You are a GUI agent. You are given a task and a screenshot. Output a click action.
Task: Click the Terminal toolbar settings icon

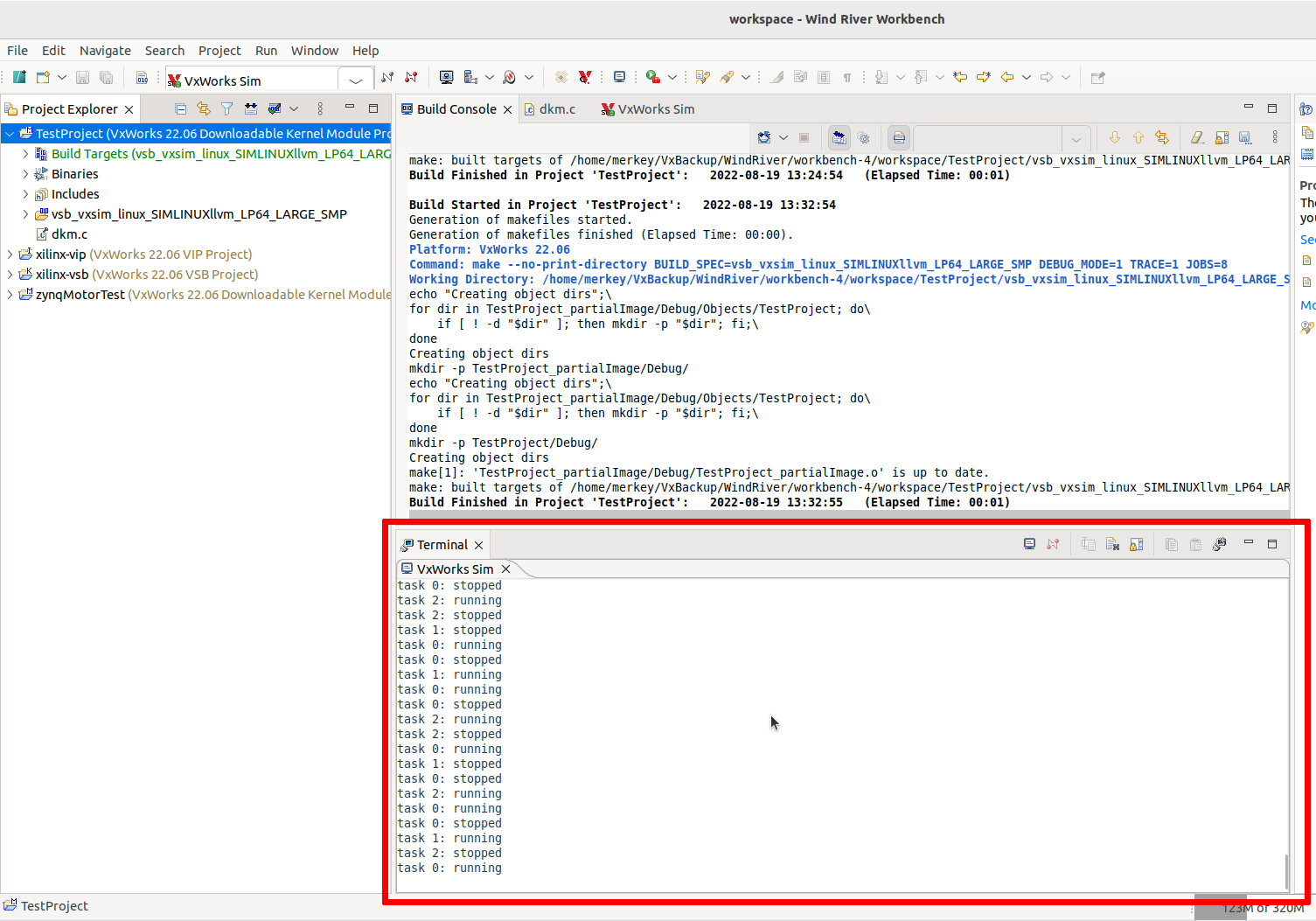coord(1219,544)
